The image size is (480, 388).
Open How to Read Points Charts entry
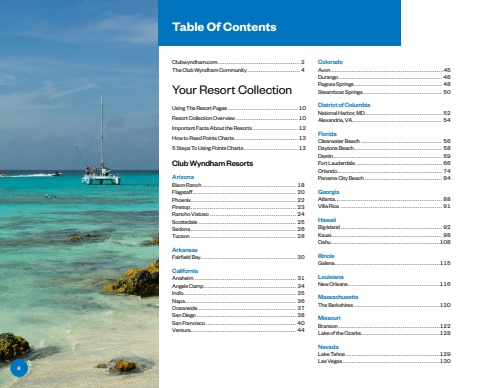coord(239,138)
